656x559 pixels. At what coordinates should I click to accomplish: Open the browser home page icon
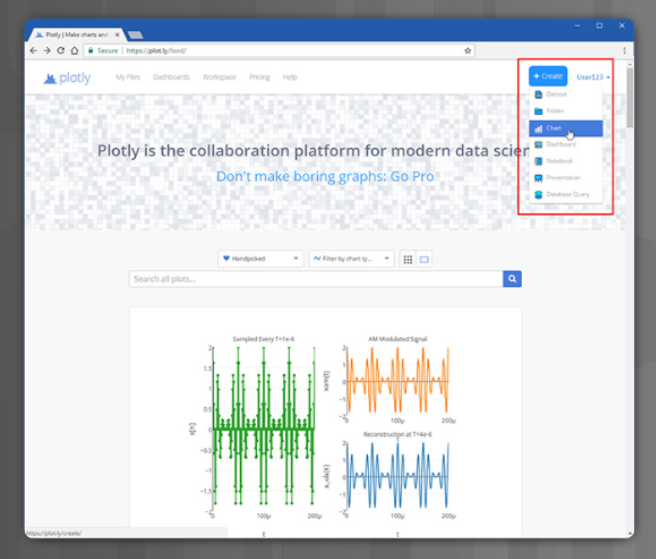click(x=74, y=51)
